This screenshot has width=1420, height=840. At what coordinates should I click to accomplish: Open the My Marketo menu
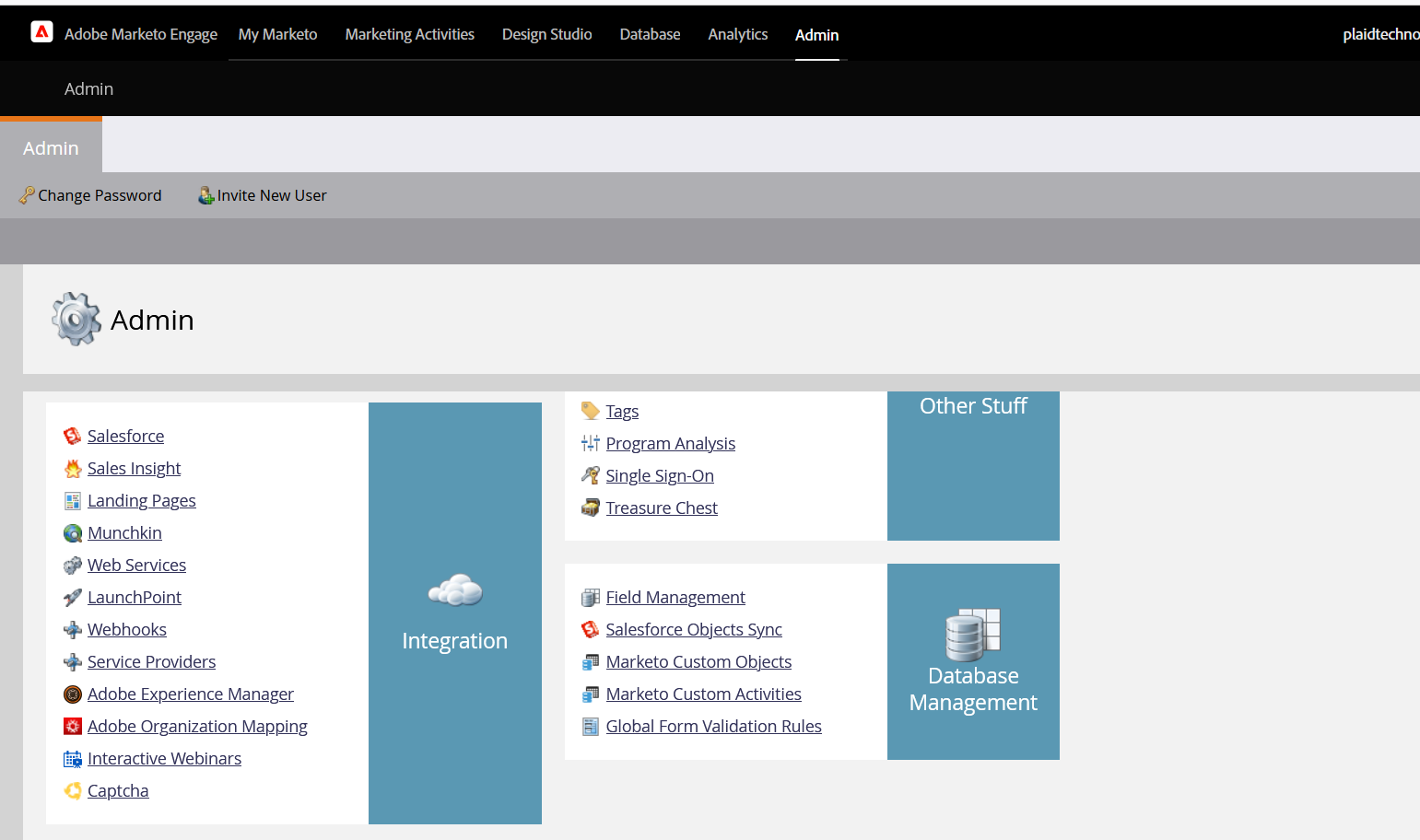tap(277, 34)
